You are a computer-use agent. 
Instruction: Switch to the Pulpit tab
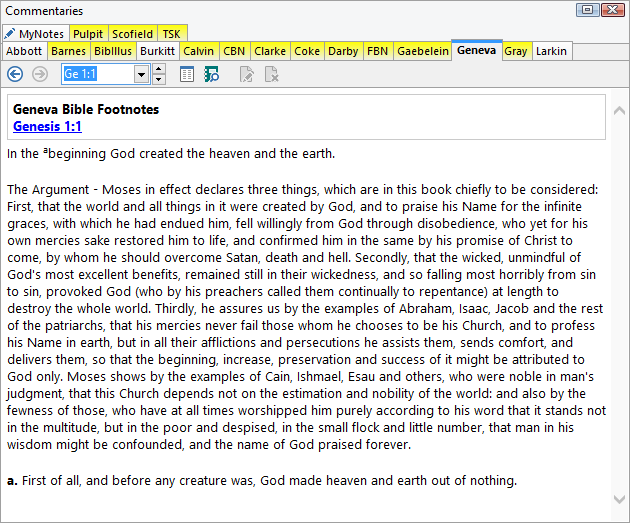coord(88,34)
